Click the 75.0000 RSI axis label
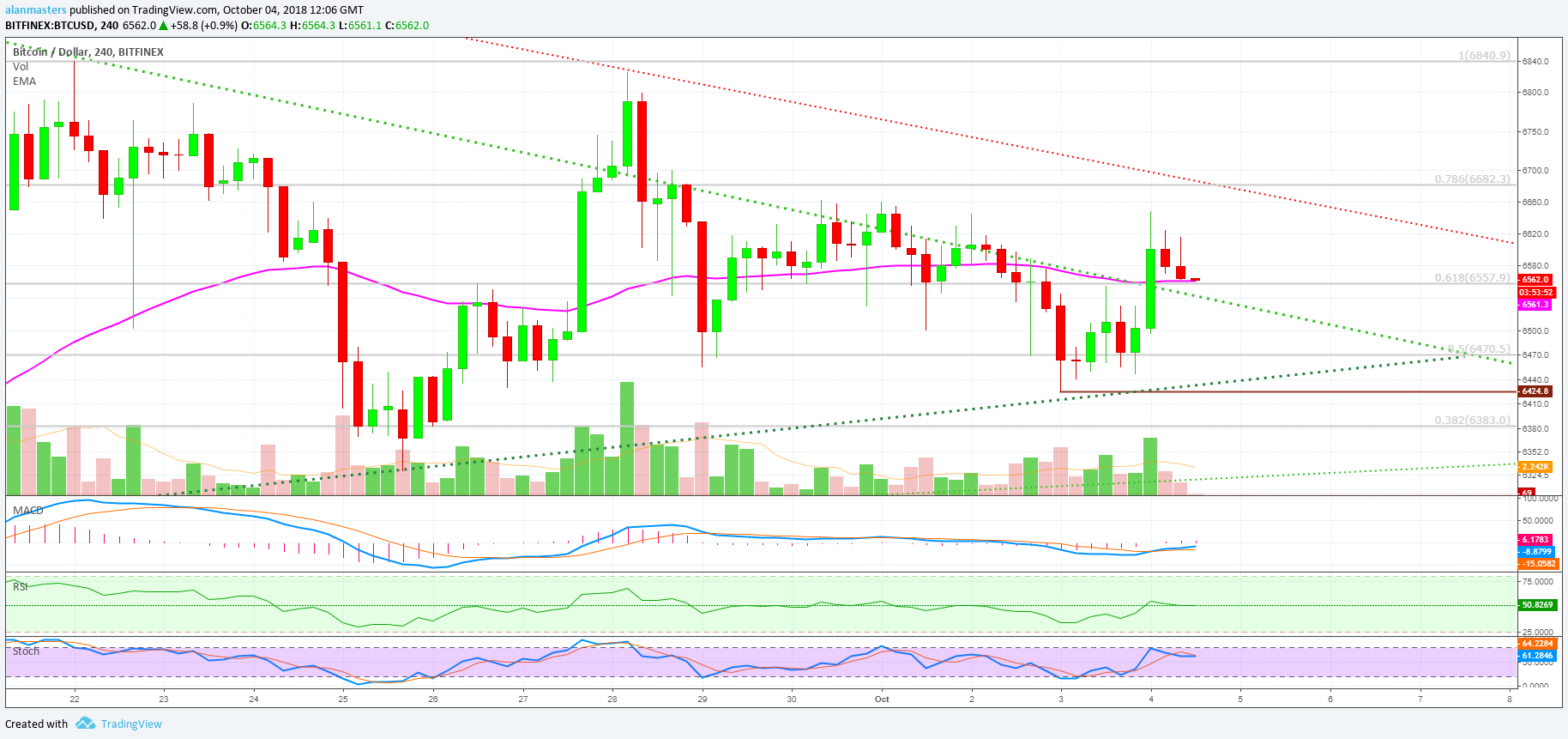This screenshot has width=1568, height=739. [1537, 581]
